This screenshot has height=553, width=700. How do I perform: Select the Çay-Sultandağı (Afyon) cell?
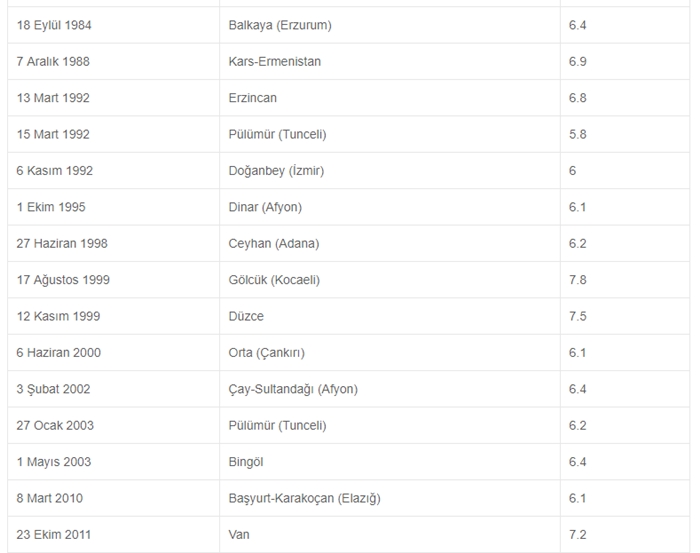tap(292, 389)
